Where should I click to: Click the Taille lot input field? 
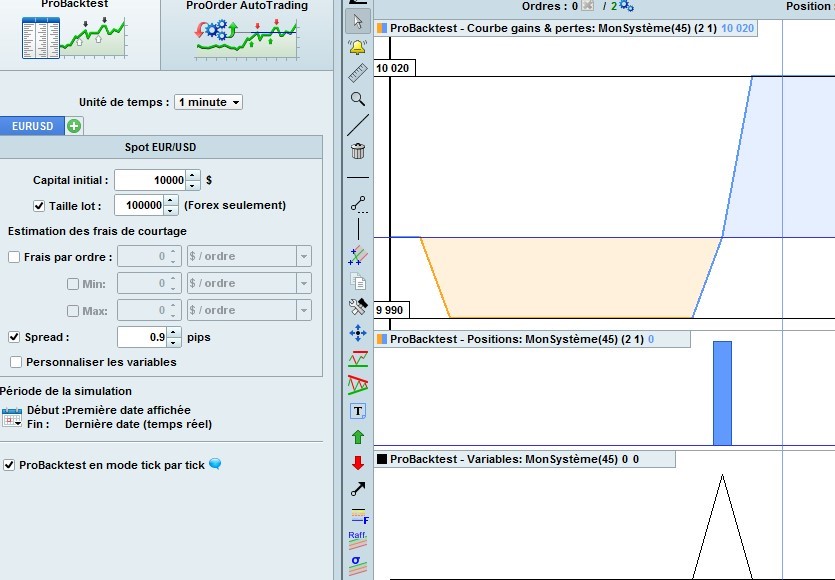click(140, 205)
